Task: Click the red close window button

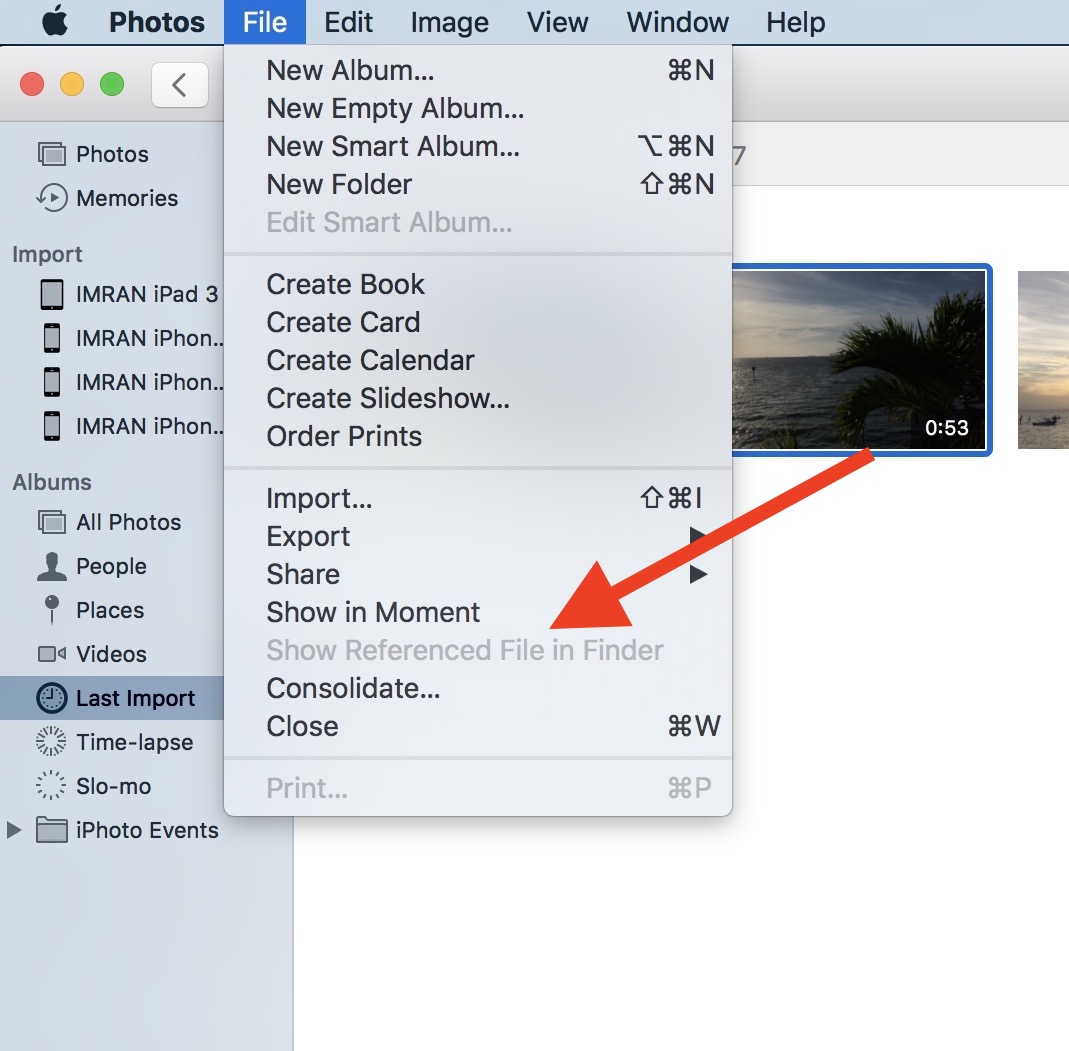Action: [32, 84]
